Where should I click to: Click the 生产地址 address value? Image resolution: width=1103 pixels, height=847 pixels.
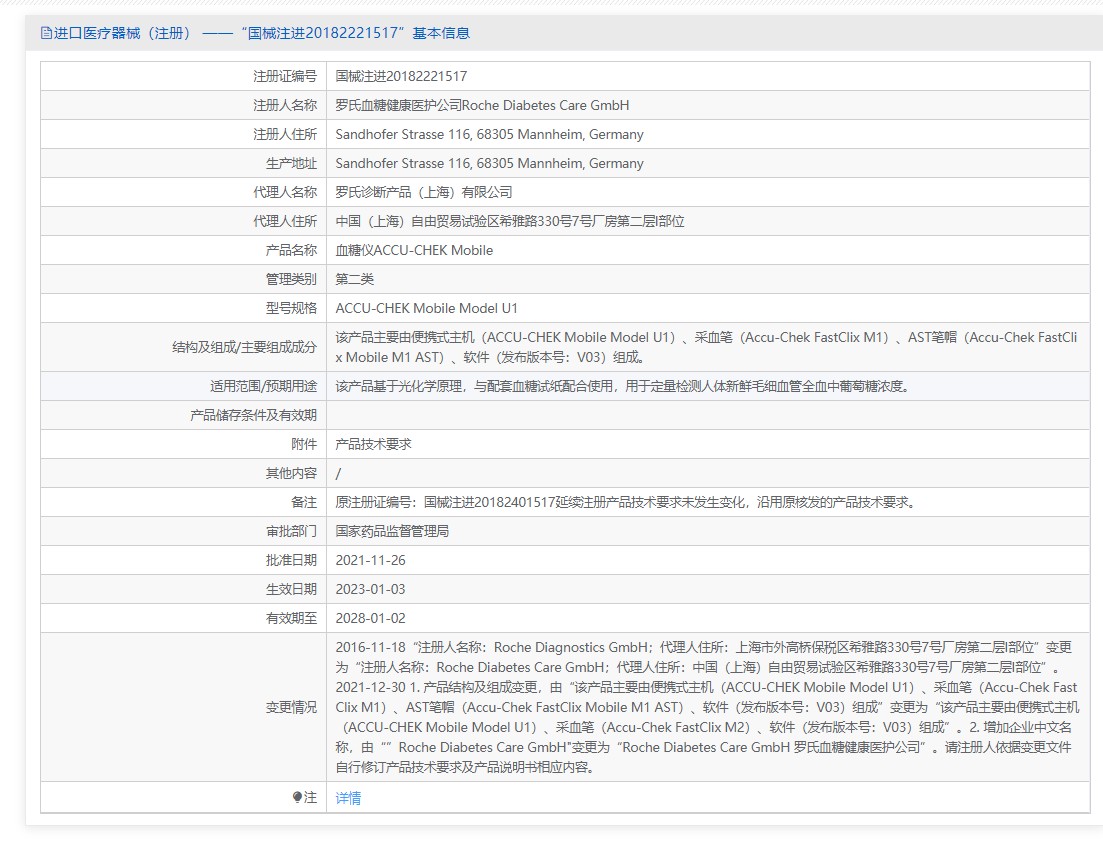(x=490, y=163)
